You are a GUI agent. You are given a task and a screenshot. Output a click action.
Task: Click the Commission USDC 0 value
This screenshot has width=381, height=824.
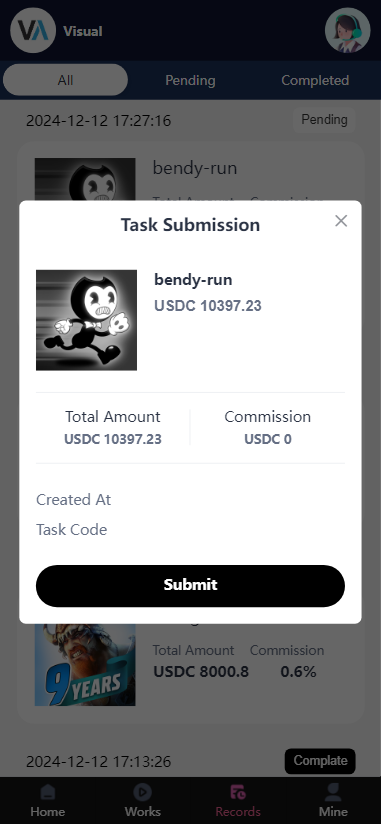coord(267,439)
